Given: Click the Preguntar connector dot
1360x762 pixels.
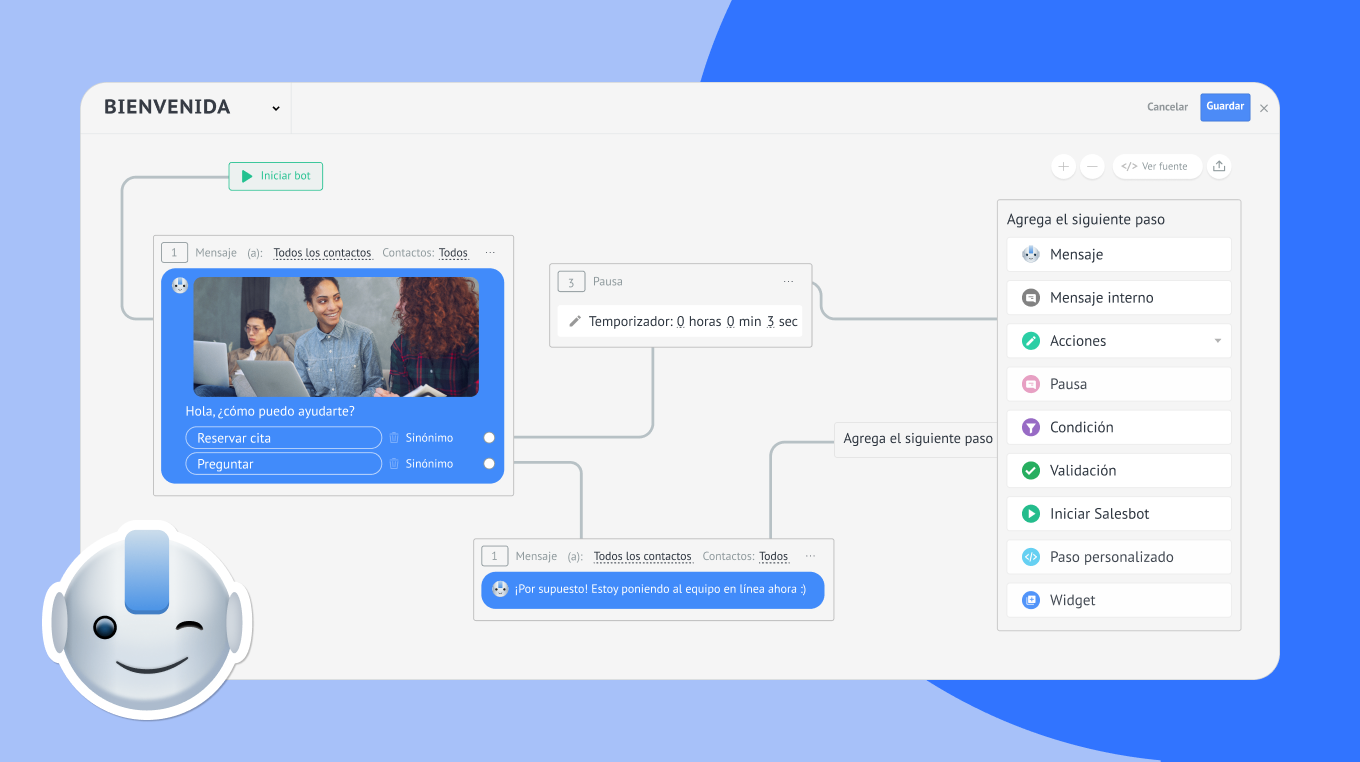Looking at the screenshot, I should (489, 464).
